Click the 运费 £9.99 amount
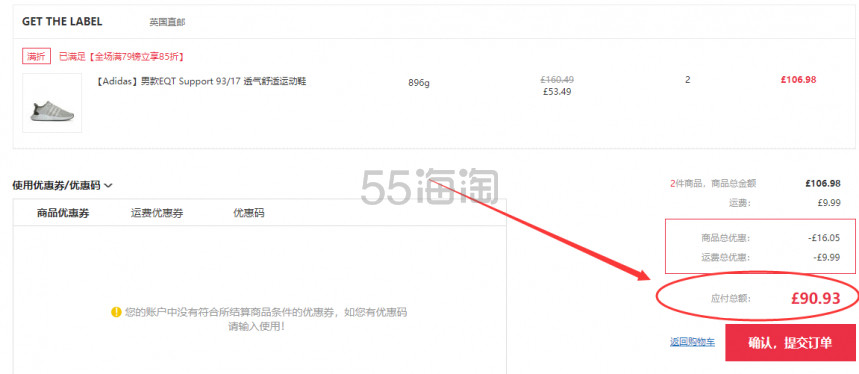 (828, 203)
